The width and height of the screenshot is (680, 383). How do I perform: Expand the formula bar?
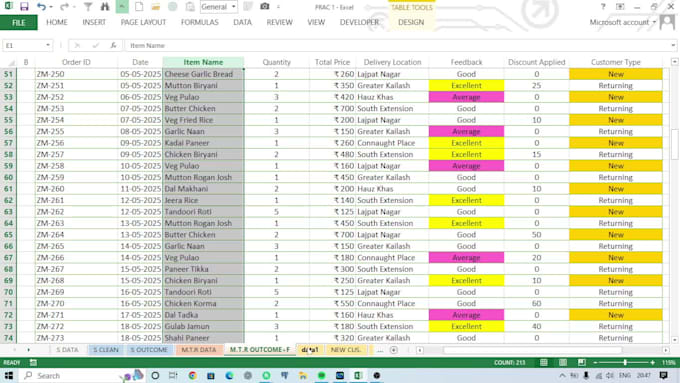pos(673,45)
